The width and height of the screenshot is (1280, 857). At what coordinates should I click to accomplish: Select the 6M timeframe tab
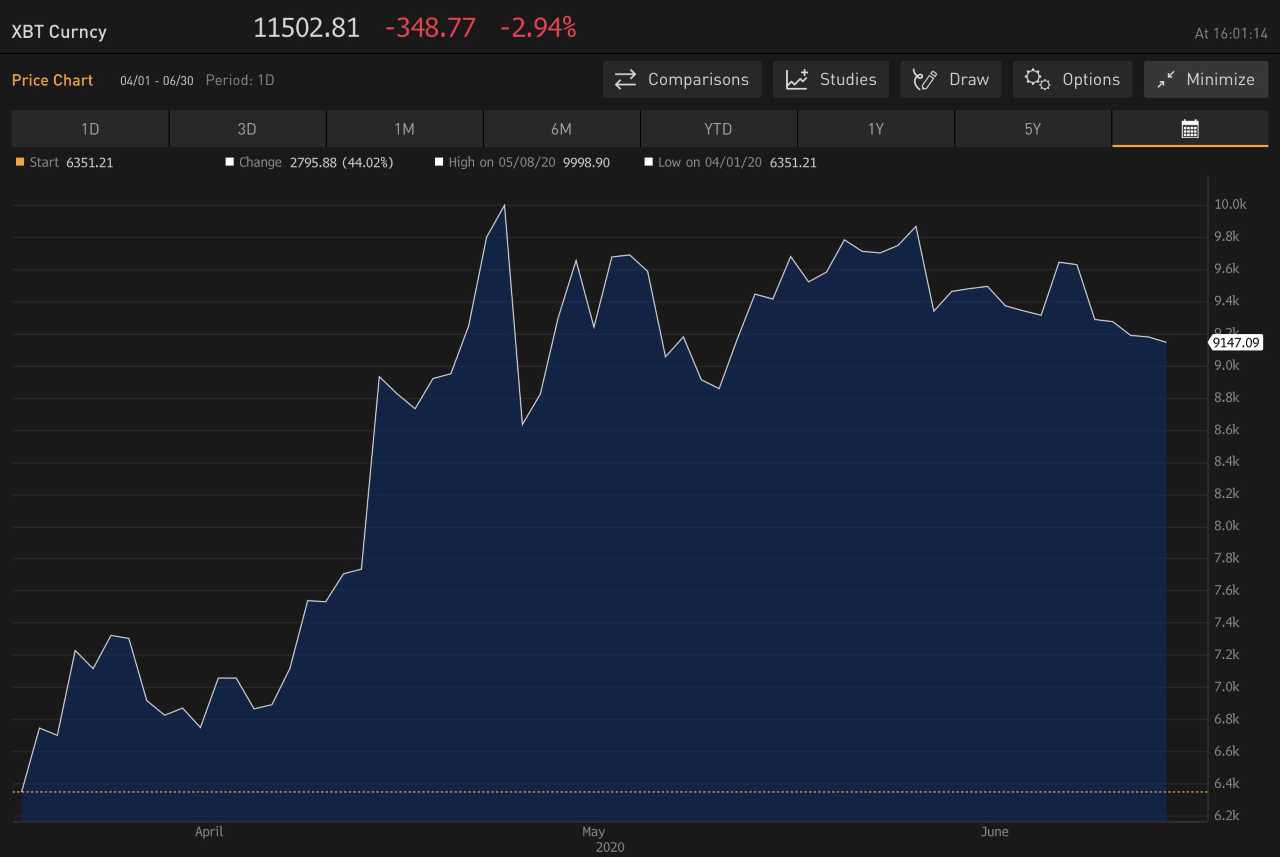(560, 128)
